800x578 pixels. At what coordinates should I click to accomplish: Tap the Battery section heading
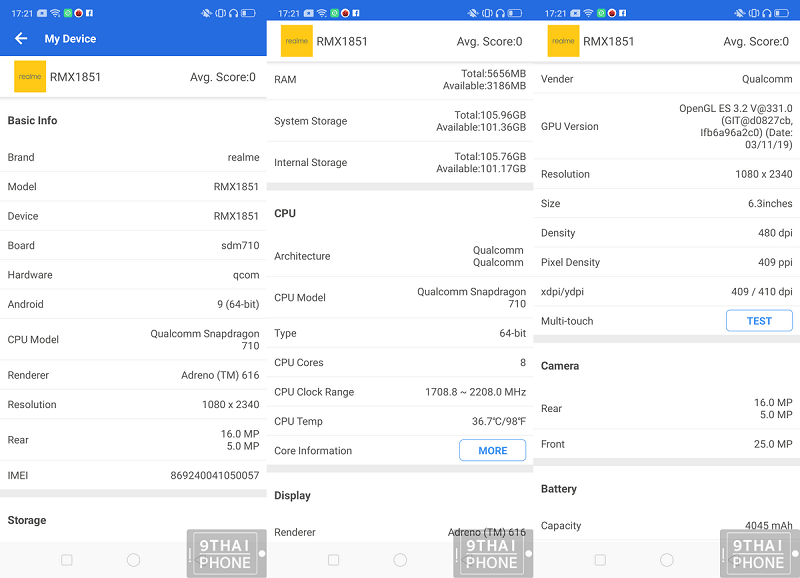tap(559, 489)
